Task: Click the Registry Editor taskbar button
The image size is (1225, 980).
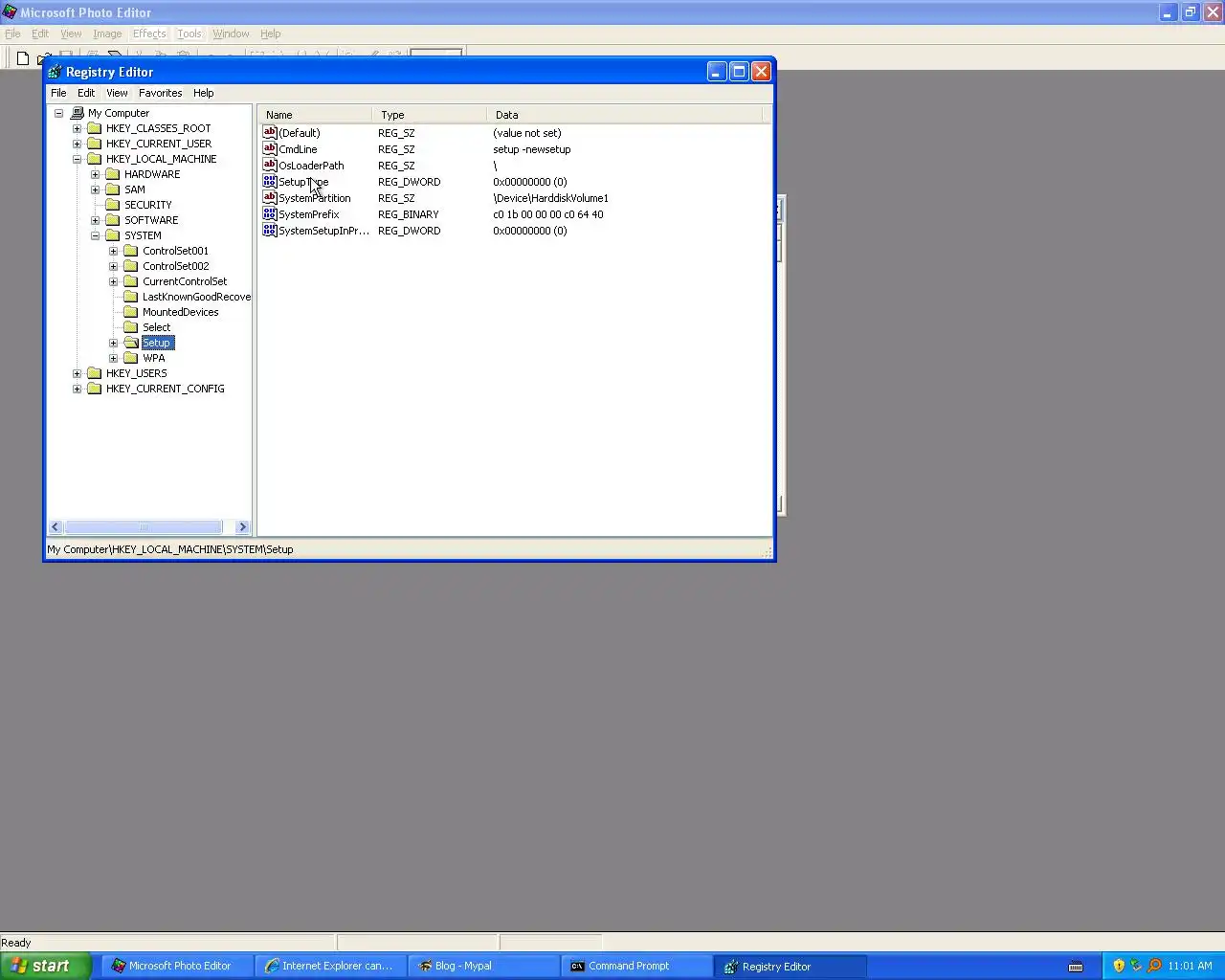Action: point(791,966)
